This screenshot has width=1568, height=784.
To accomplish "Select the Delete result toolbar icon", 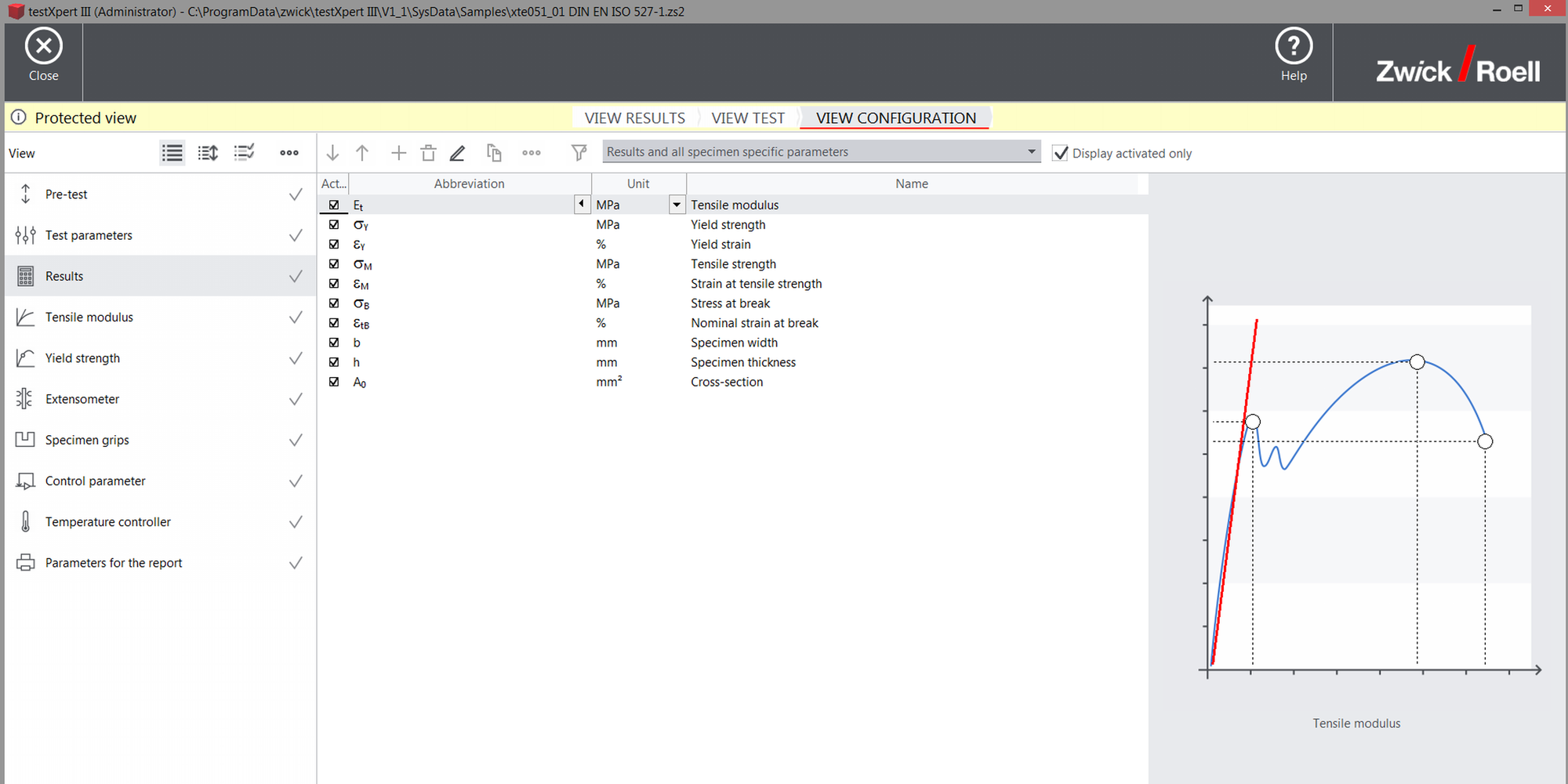I will pos(428,152).
